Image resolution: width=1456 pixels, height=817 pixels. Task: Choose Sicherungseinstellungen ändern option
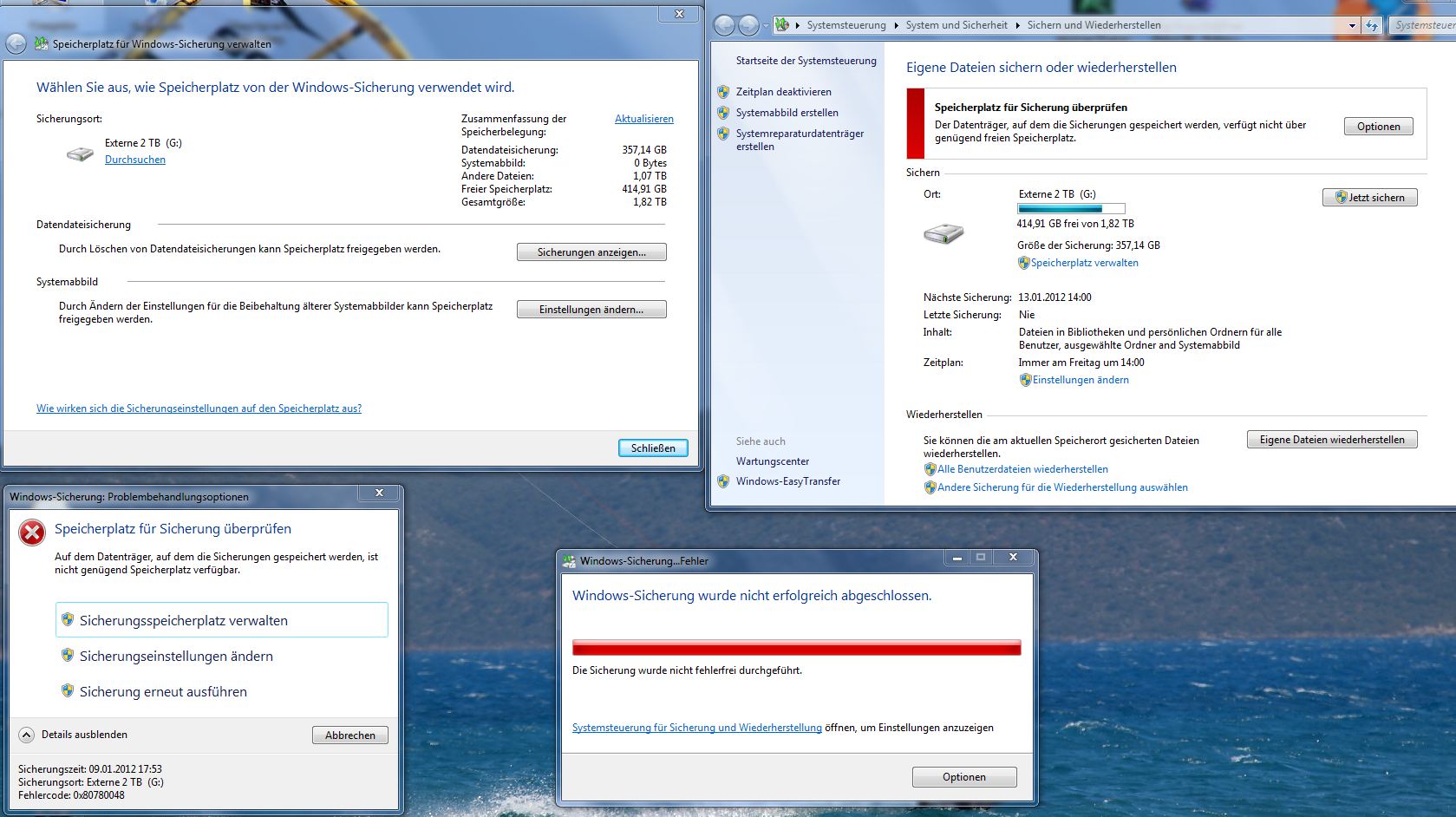[x=176, y=657]
